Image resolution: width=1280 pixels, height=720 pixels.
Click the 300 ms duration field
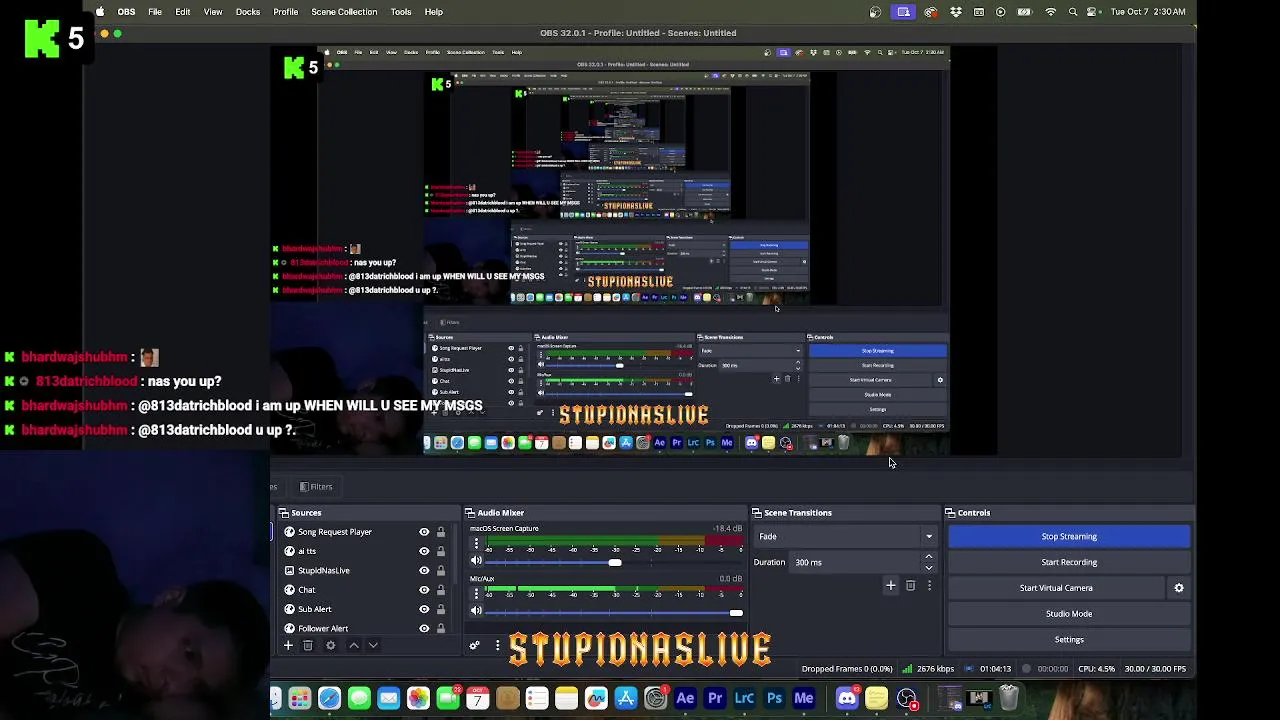(x=855, y=562)
